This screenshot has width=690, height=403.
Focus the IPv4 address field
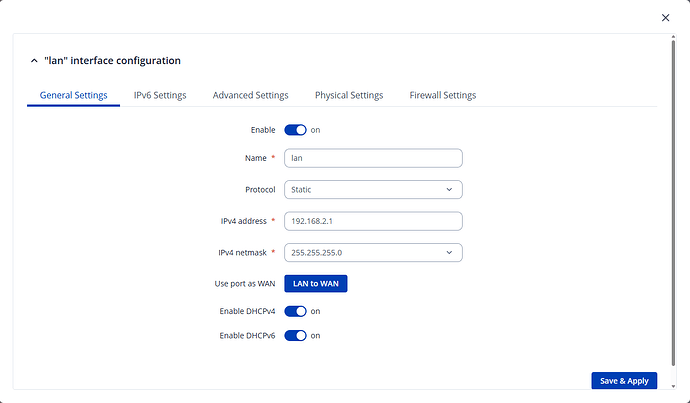[x=373, y=221]
